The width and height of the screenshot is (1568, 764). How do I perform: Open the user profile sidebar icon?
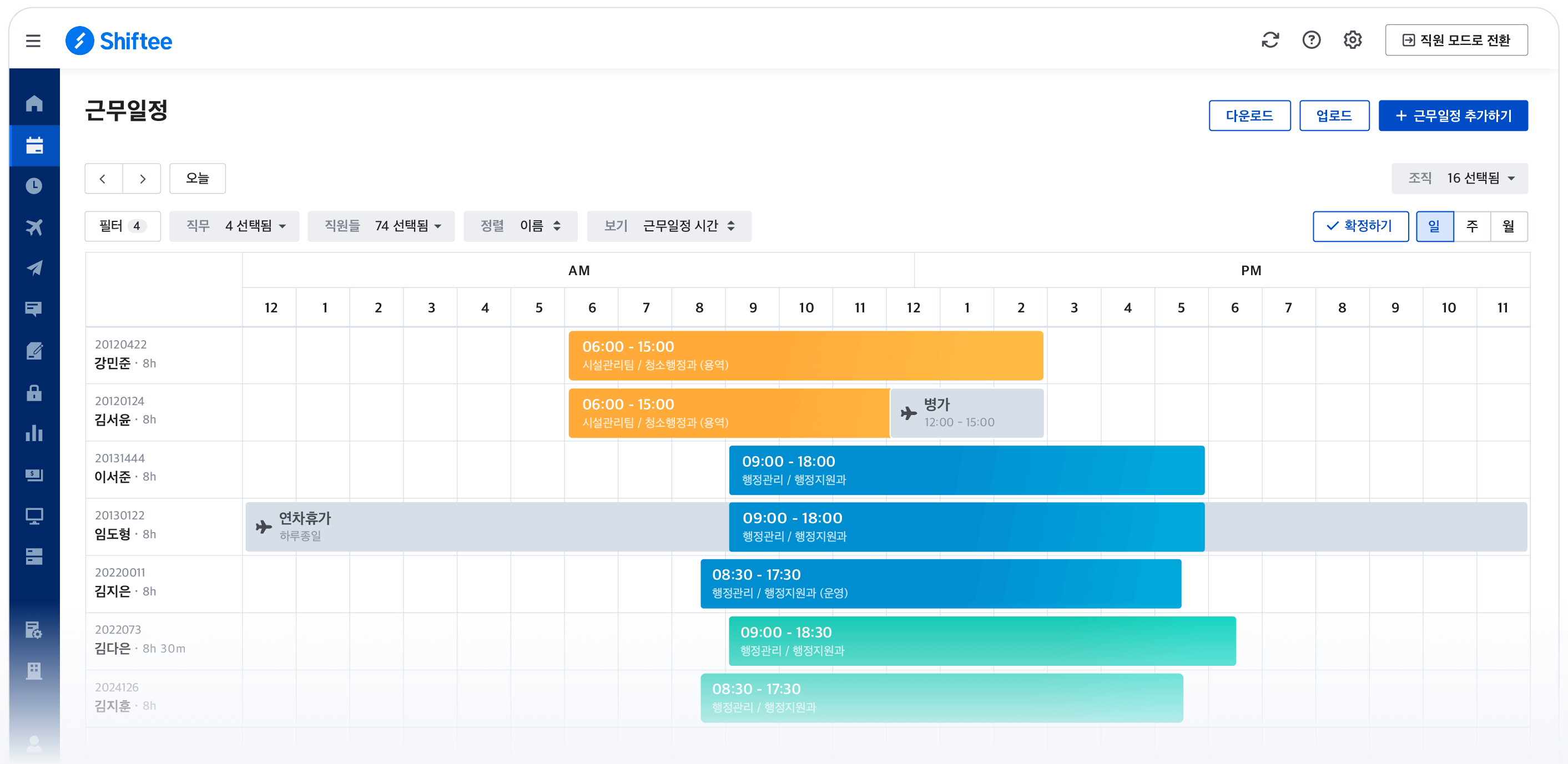34,743
